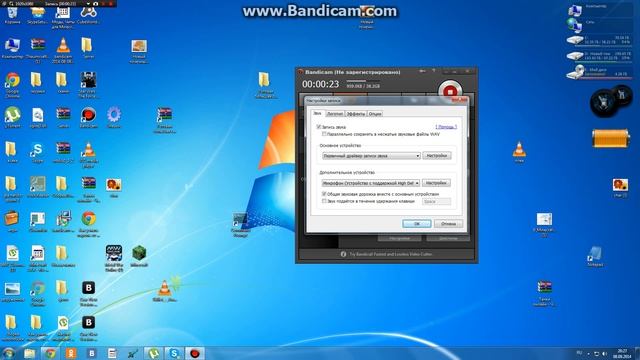This screenshot has width=640, height=360.
Task: Click the Bandicut Video Cutter promo link
Action: point(390,254)
